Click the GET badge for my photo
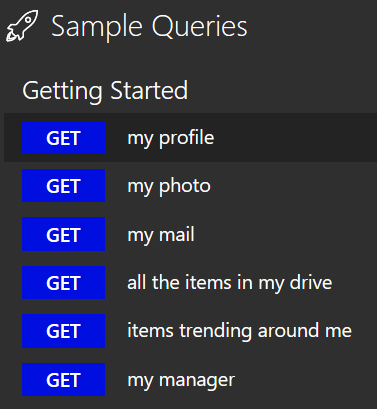Viewport: 377px width, 409px height. pyautogui.click(x=63, y=186)
